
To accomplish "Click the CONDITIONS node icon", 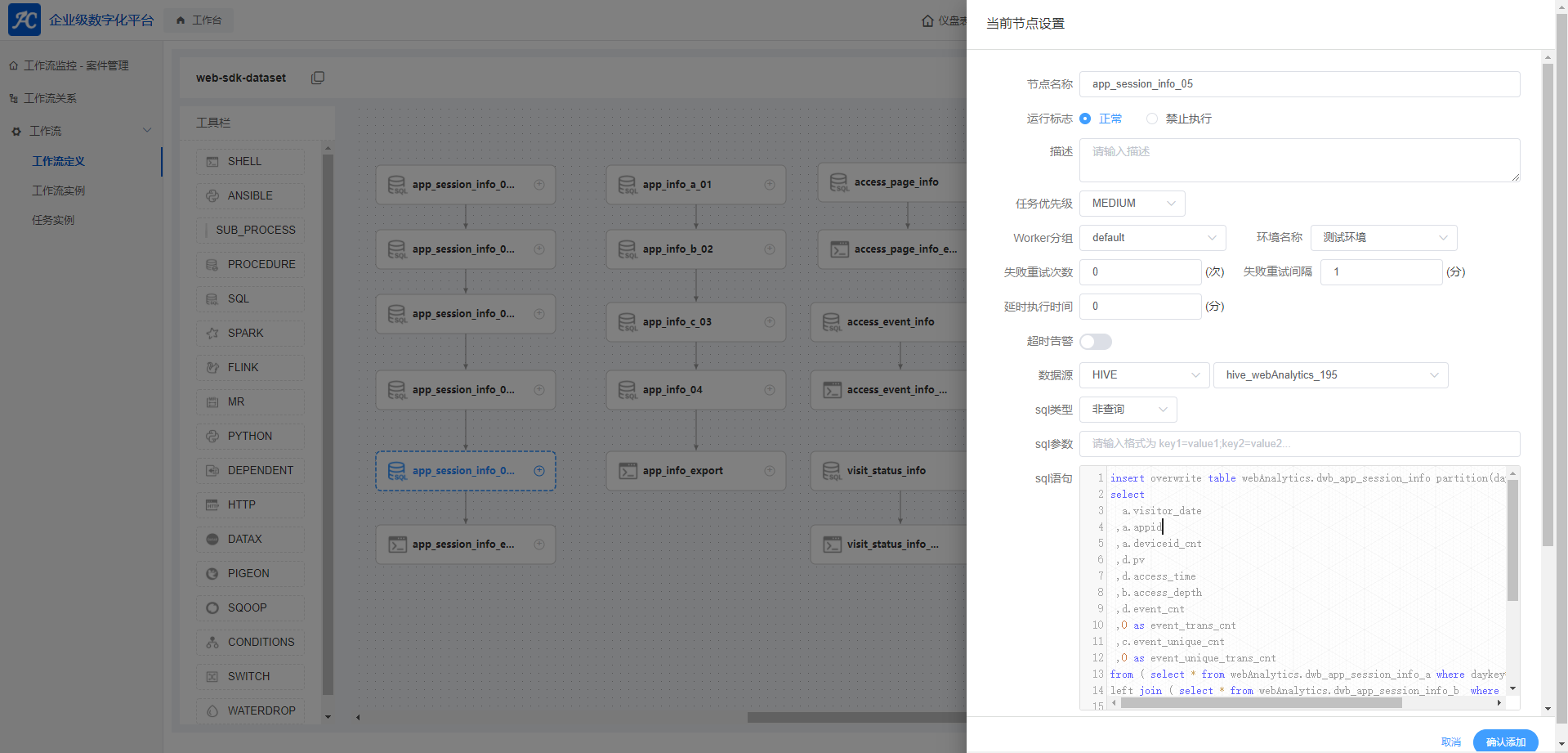I will click(212, 643).
